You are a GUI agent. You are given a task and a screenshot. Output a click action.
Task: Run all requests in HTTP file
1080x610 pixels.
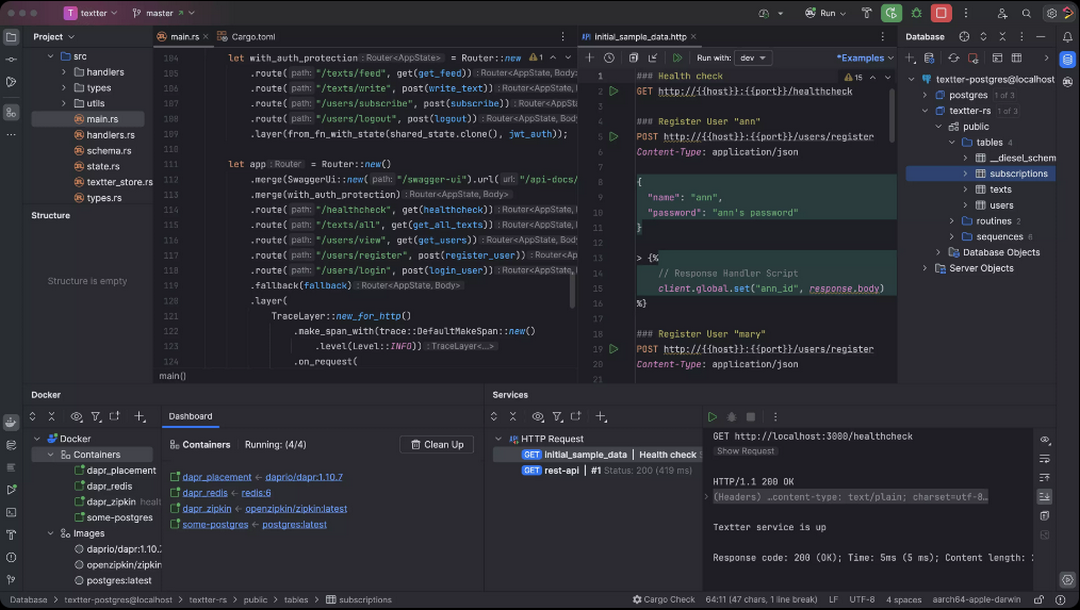[677, 58]
